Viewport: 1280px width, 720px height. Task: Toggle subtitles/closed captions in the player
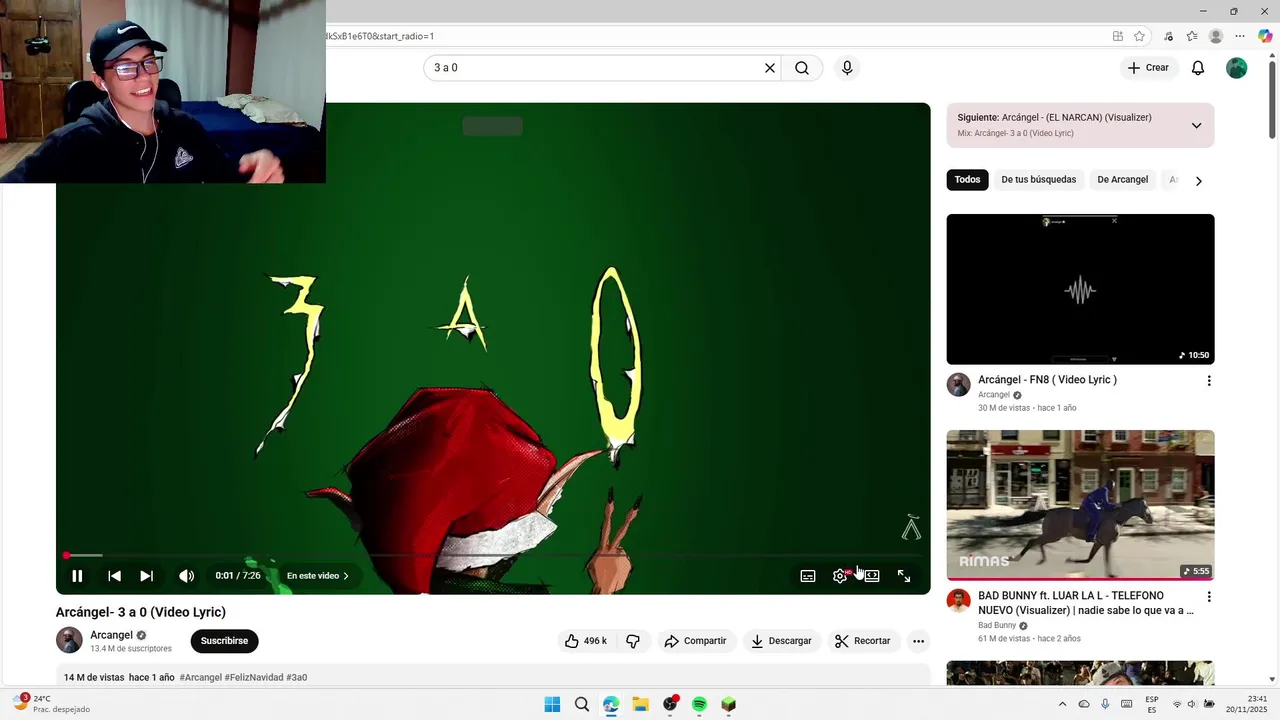(x=808, y=576)
